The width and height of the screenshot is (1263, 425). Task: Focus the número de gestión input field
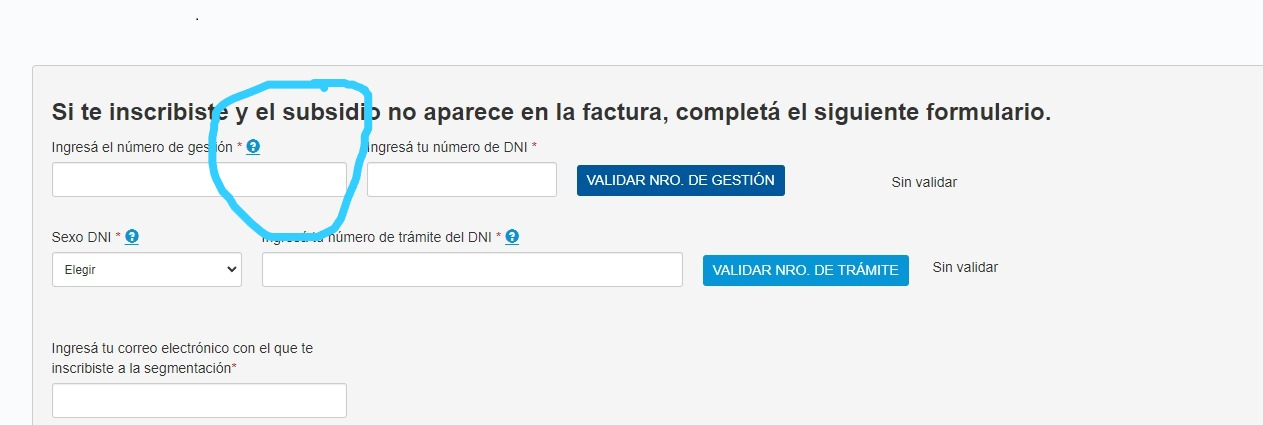pos(199,180)
